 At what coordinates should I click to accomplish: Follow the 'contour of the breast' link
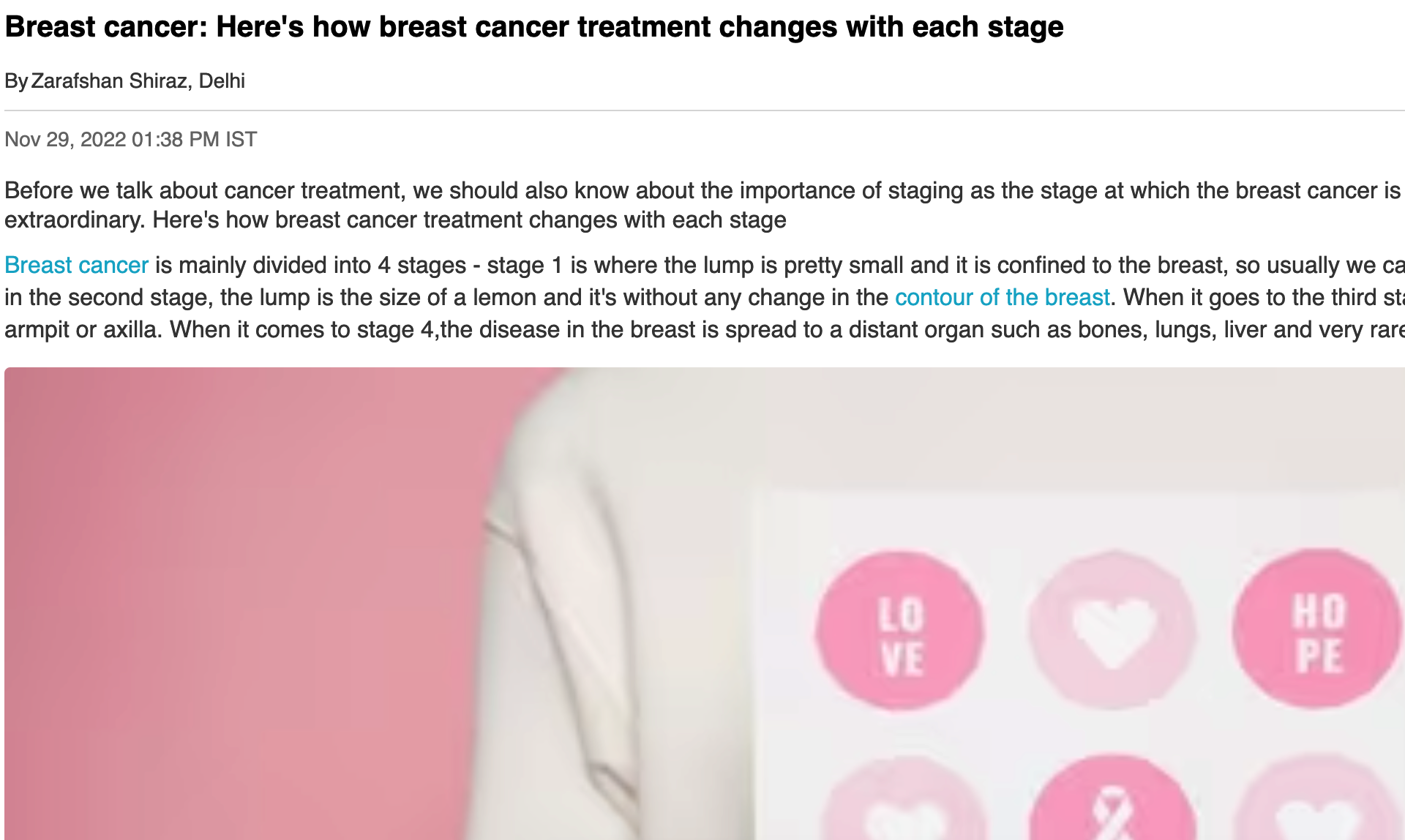click(x=1003, y=297)
